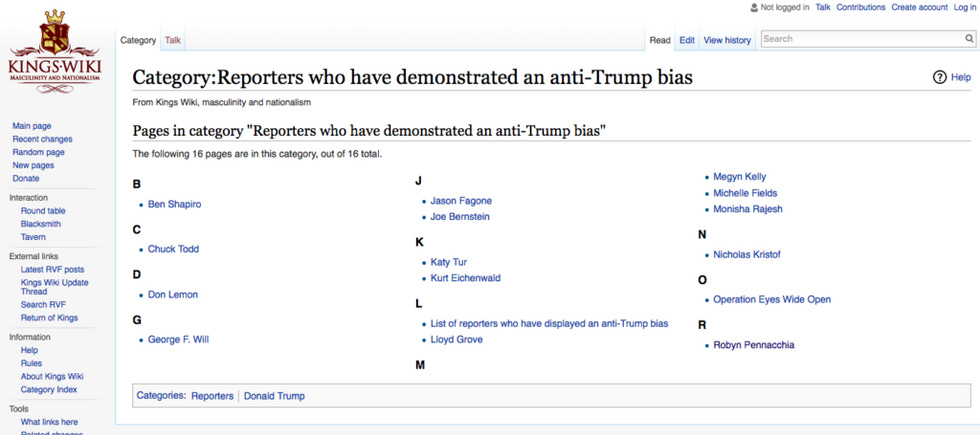980x435 pixels.
Task: Go to Main page in sidebar
Action: pos(32,126)
